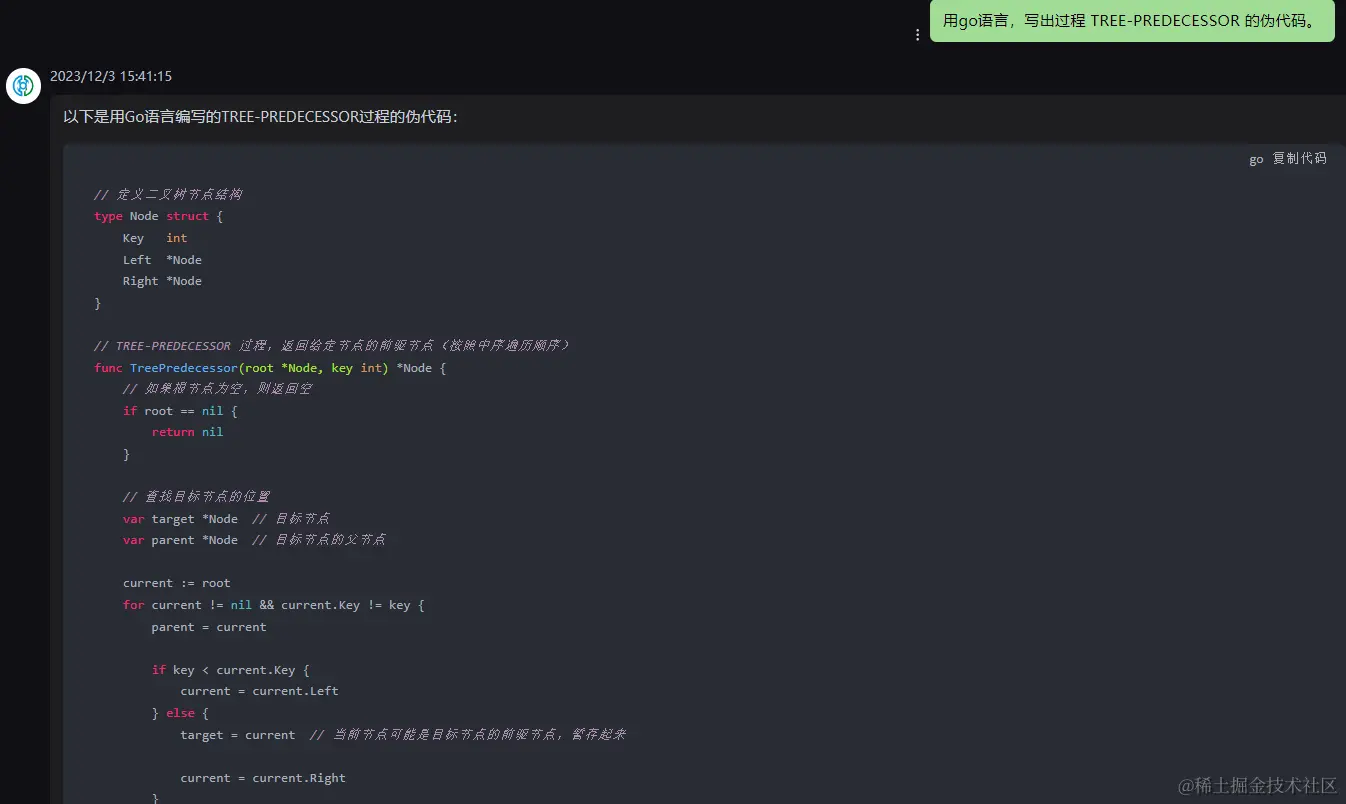Image resolution: width=1346 pixels, height=804 pixels.
Task: Click the line current = current.Left
Action: pyautogui.click(x=259, y=691)
